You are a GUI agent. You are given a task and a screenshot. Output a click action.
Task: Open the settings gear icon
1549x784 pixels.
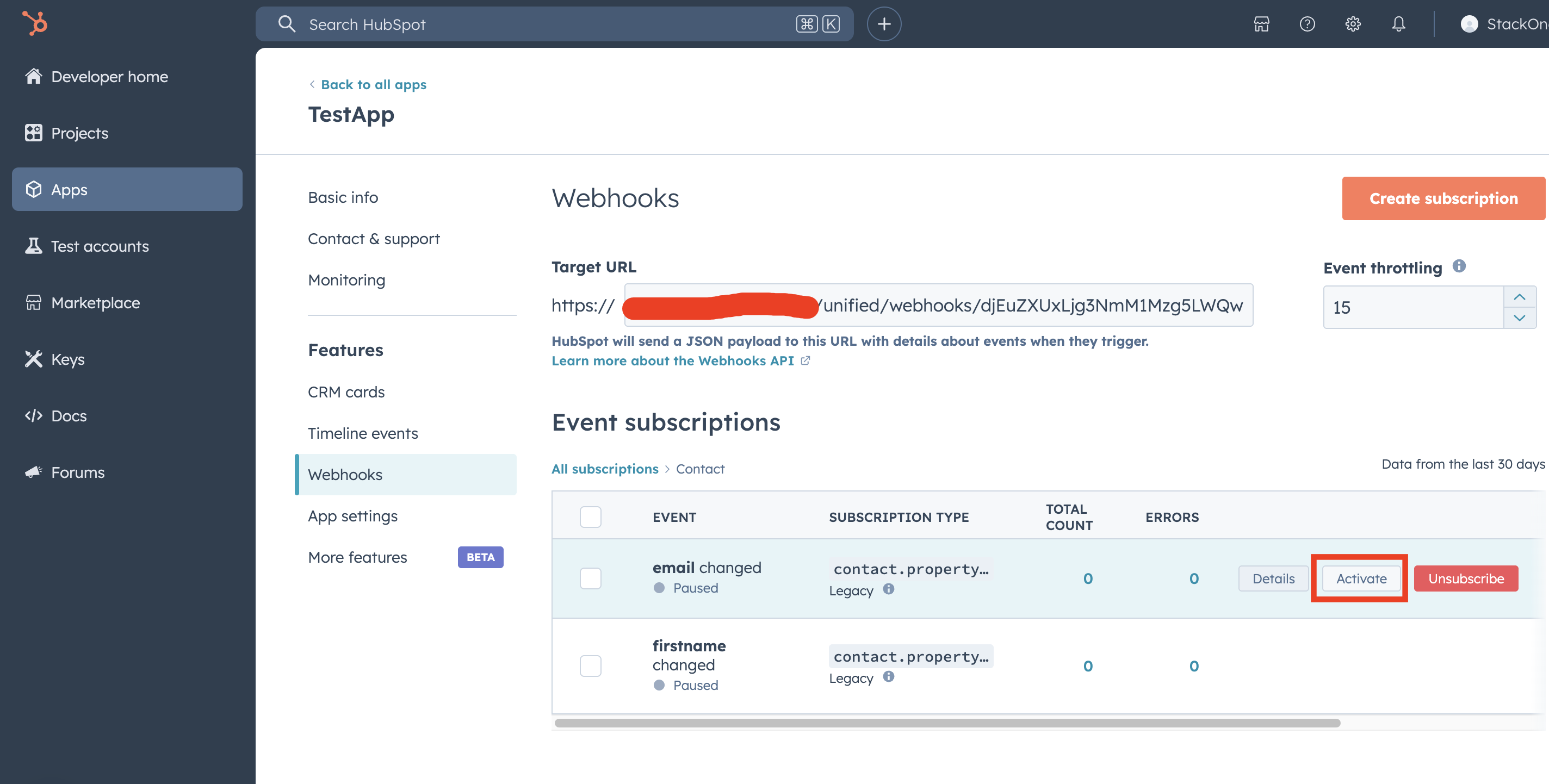pyautogui.click(x=1352, y=24)
